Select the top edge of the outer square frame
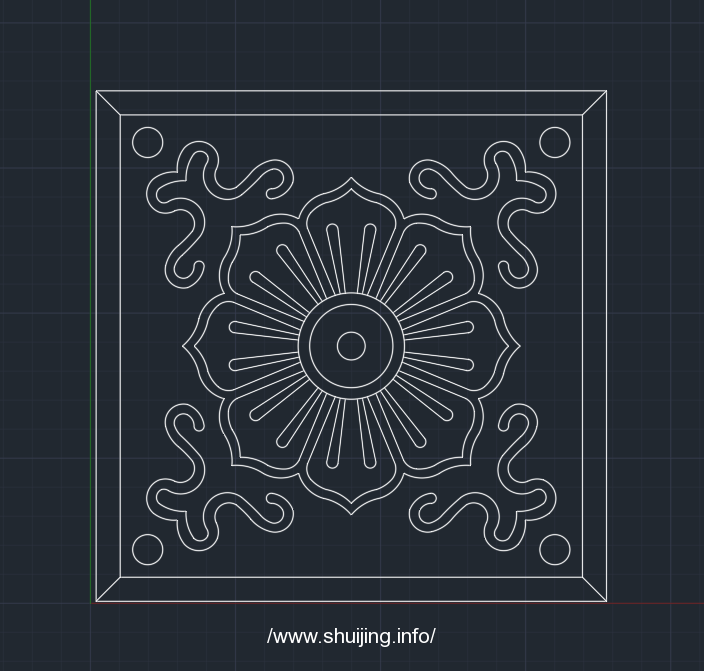The image size is (704, 671). 351,91
